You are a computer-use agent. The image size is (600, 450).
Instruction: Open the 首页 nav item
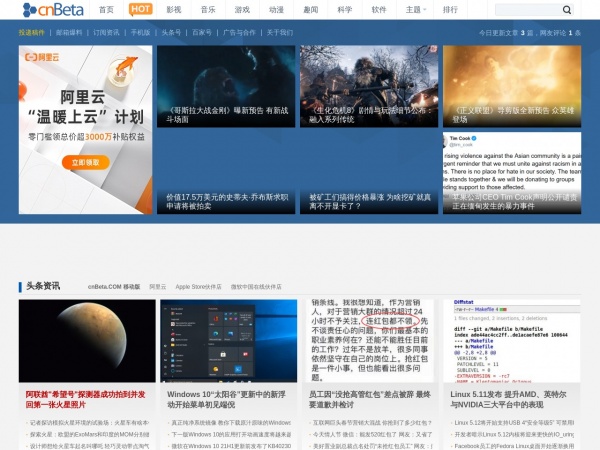[106, 10]
